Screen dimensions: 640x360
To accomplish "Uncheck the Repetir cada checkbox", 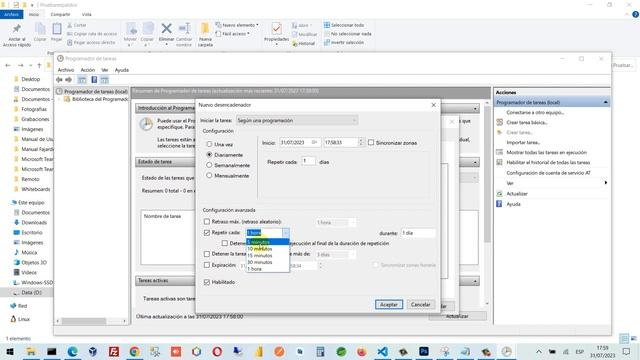I will coord(207,233).
